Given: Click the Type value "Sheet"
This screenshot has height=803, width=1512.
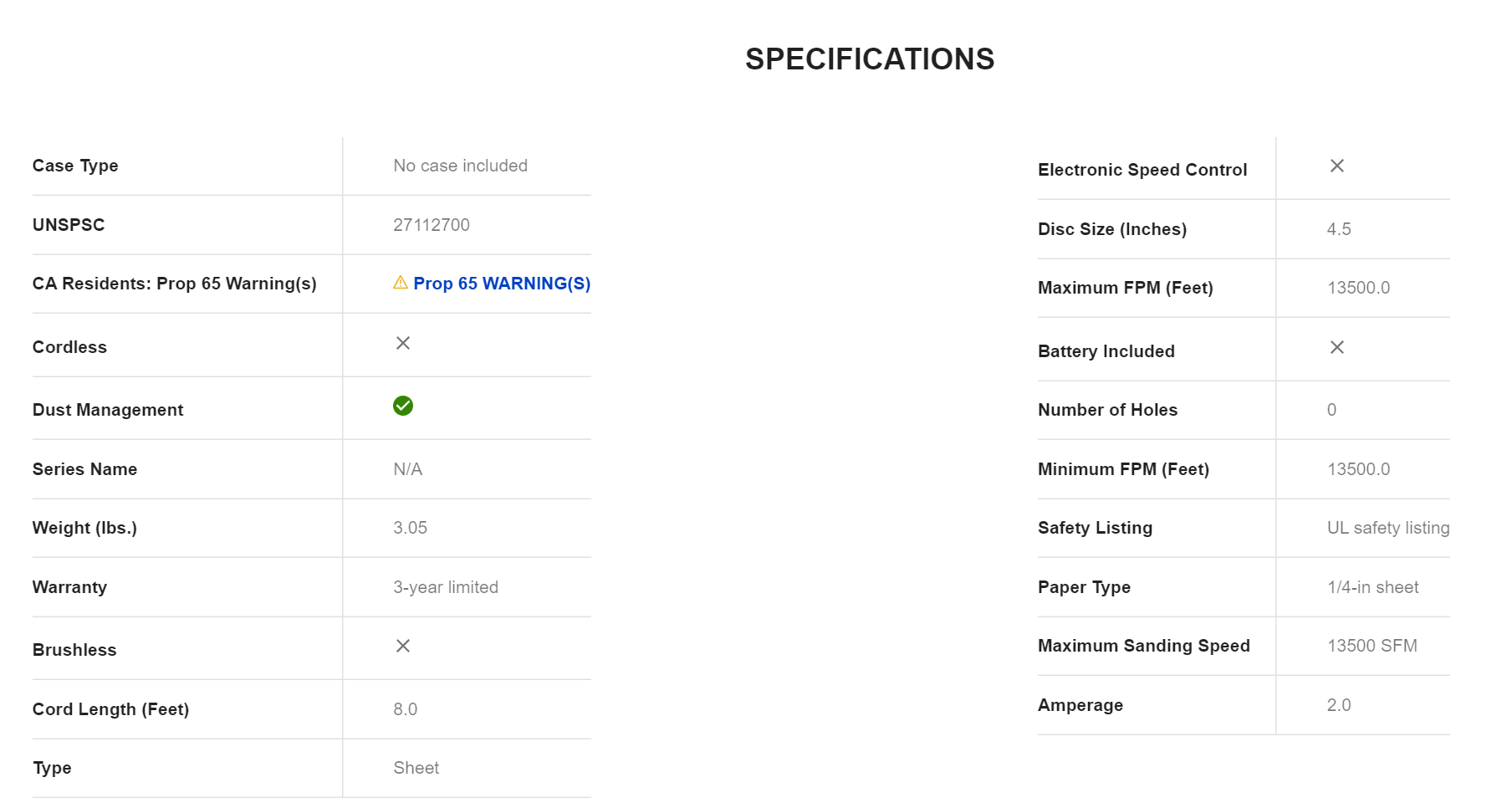Looking at the screenshot, I should click(416, 768).
